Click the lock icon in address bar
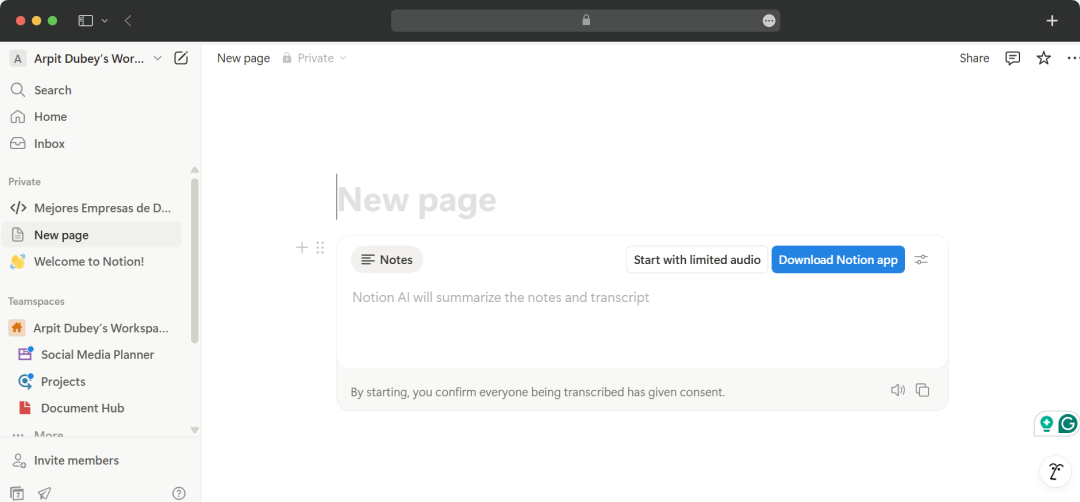Screen dimensions: 1080x502 [x=586, y=21]
